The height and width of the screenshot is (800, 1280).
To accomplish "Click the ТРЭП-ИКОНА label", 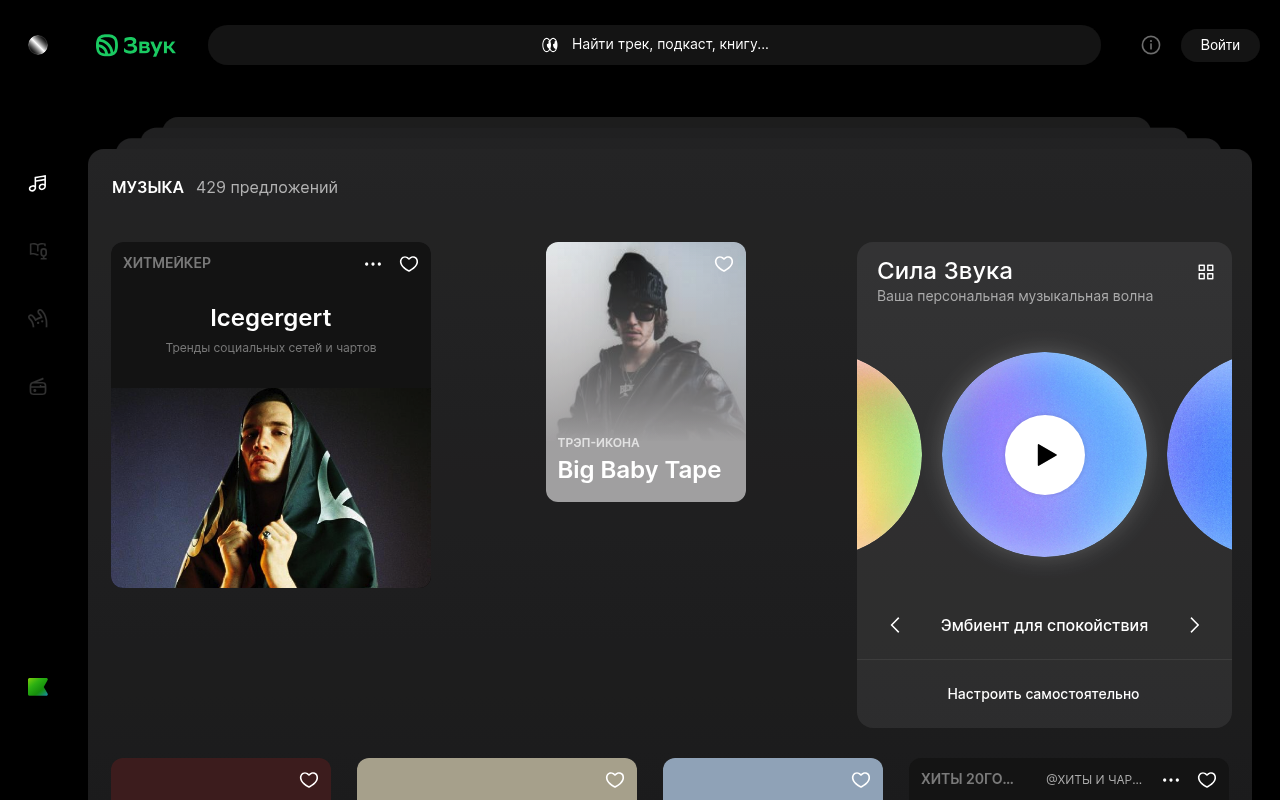I will coord(598,442).
